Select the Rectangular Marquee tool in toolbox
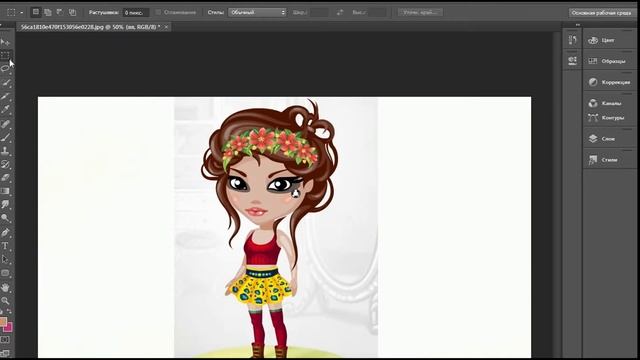The image size is (640, 360). (x=5, y=55)
